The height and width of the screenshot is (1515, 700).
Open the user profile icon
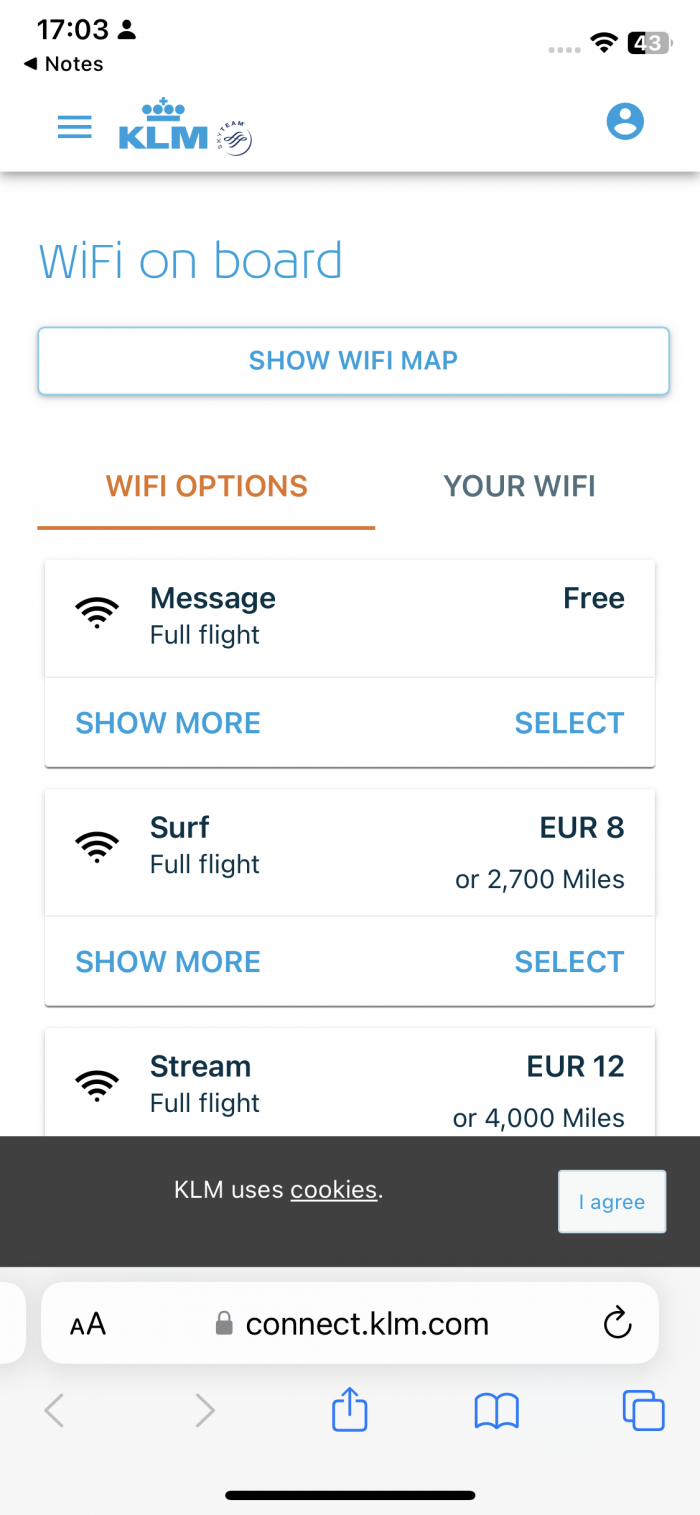click(625, 122)
